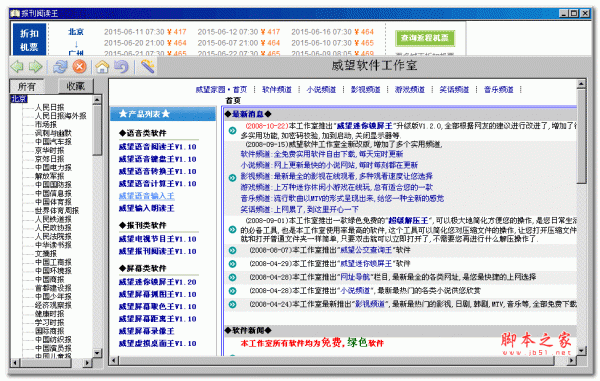
Task: Click the 查询返程机票 green button
Action: [425, 38]
